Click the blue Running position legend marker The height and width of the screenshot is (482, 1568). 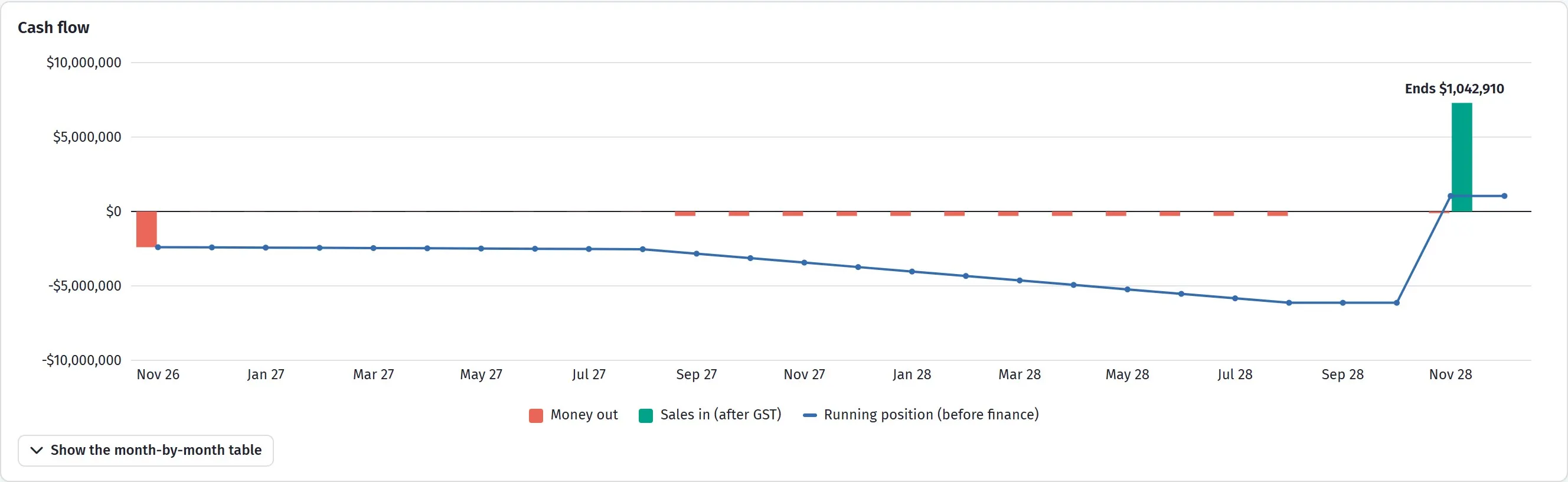click(809, 416)
